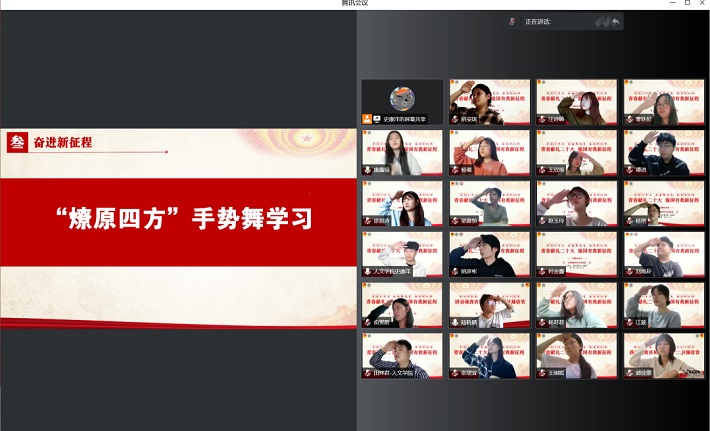Click the mic icon beside 田仲君-人文学院
This screenshot has height=431, width=710.
pyautogui.click(x=367, y=374)
